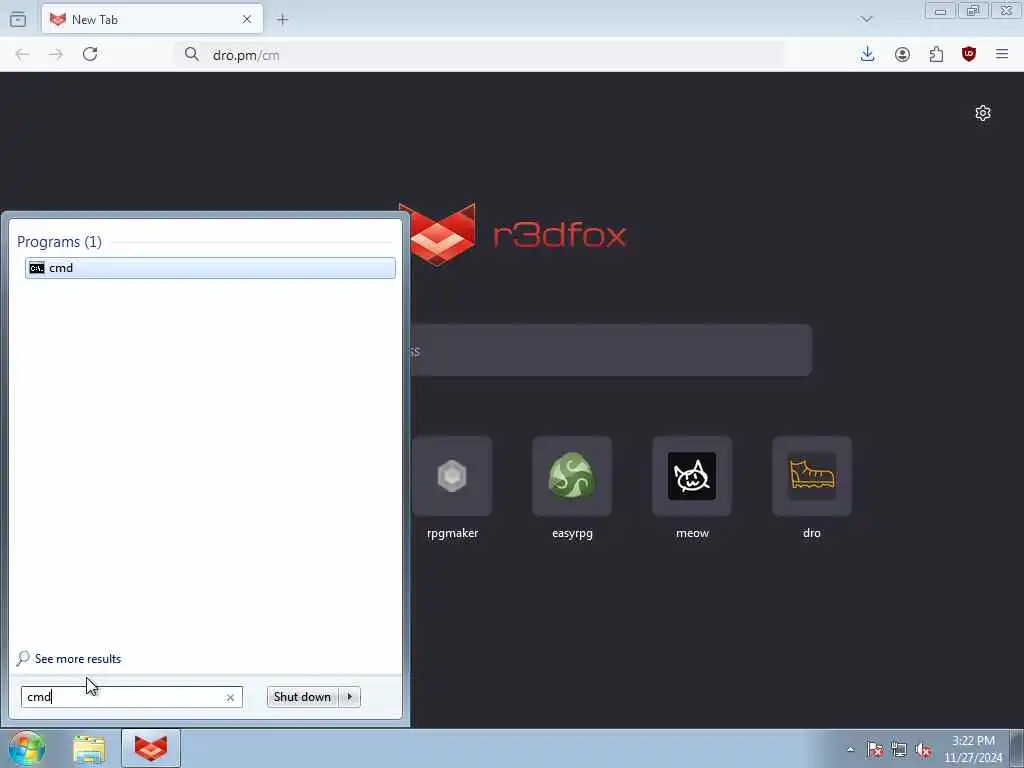The width and height of the screenshot is (1024, 768).
Task: Open the network status tray icon
Action: (899, 750)
